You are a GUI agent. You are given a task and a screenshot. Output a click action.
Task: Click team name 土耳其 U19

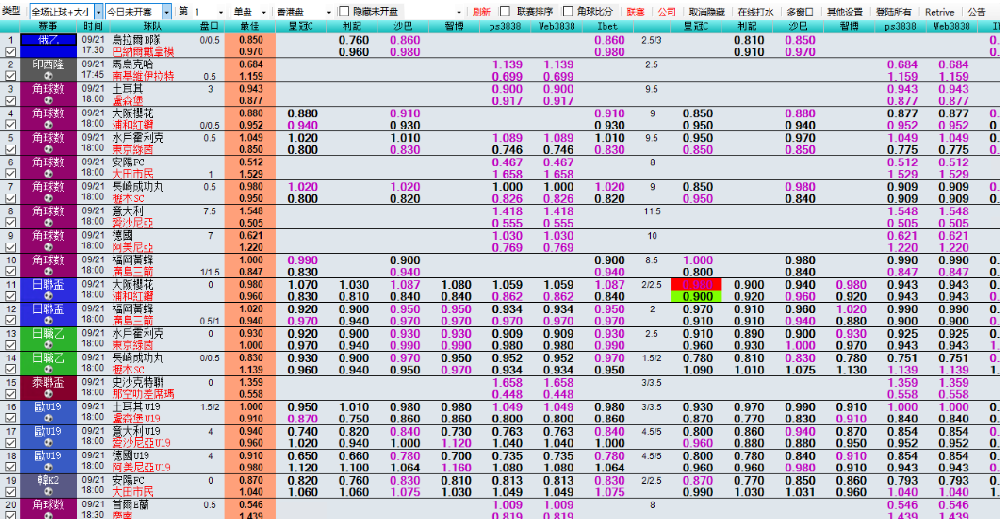coord(136,407)
